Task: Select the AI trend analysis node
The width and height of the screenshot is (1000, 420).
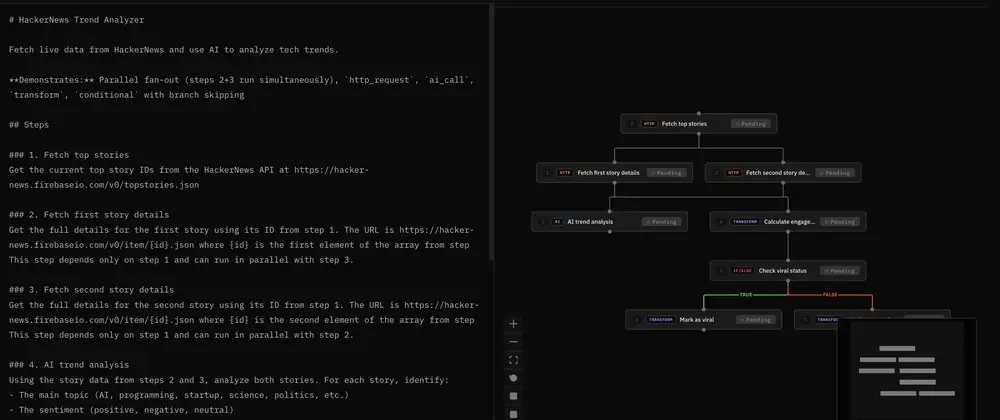Action: coord(609,222)
